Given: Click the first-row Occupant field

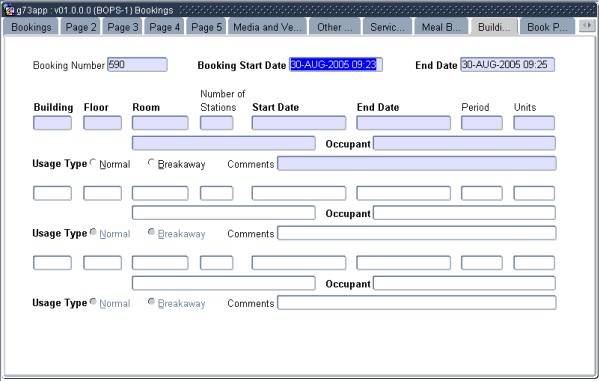Looking at the screenshot, I should (464, 143).
